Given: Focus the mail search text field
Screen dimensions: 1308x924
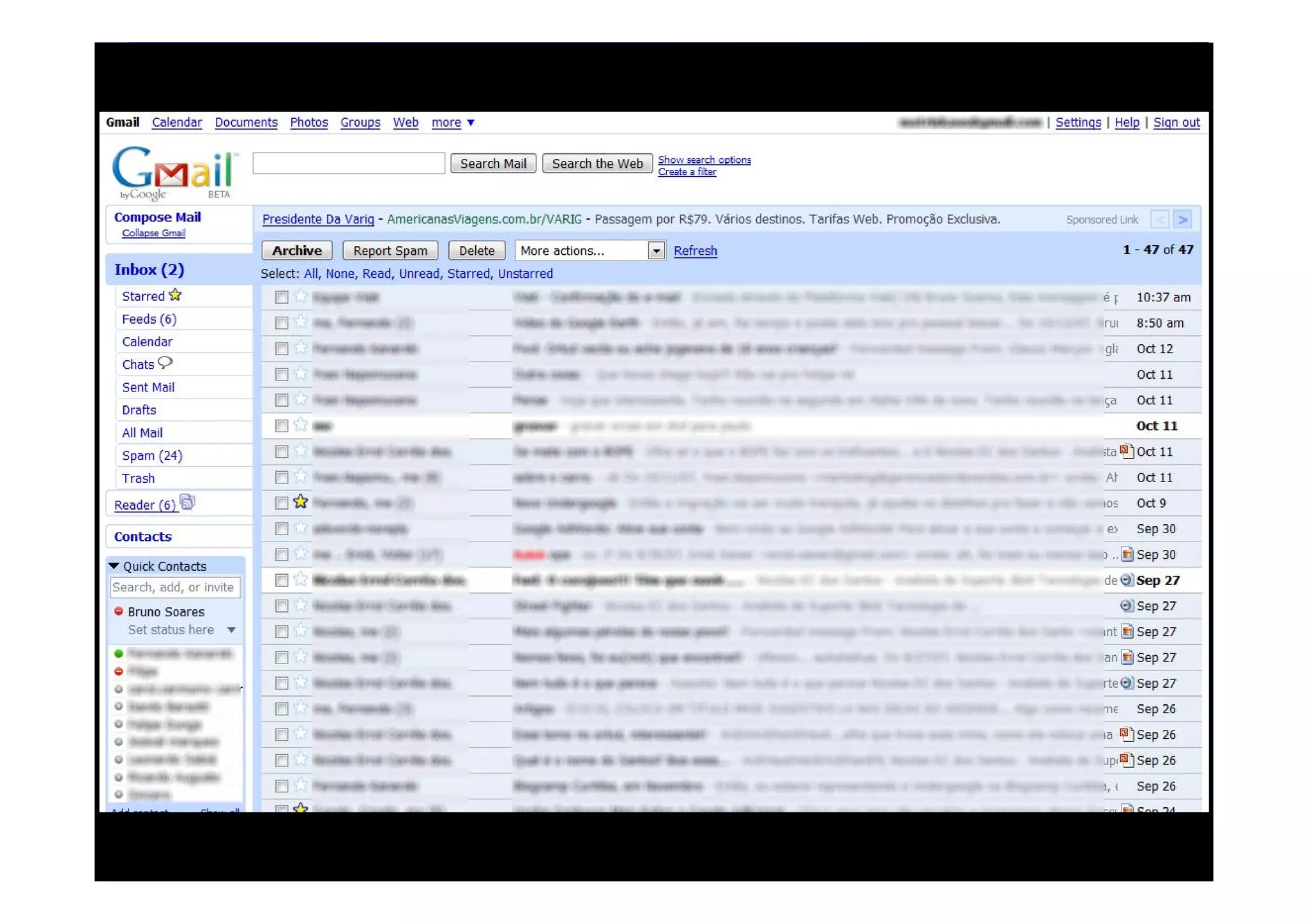Looking at the screenshot, I should pyautogui.click(x=349, y=163).
